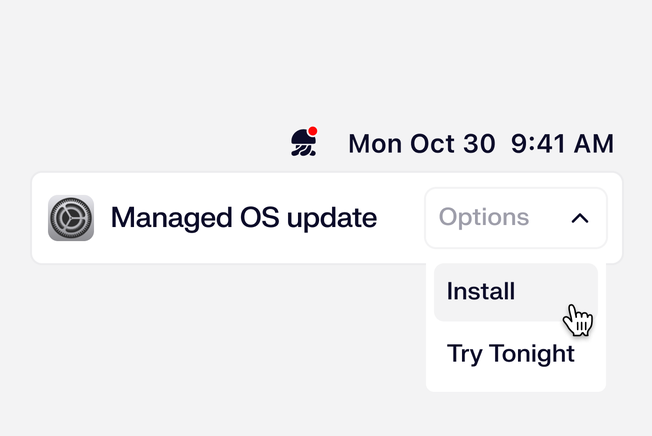Click the Oct 30 portion of the date
The image size is (652, 436).
(450, 144)
